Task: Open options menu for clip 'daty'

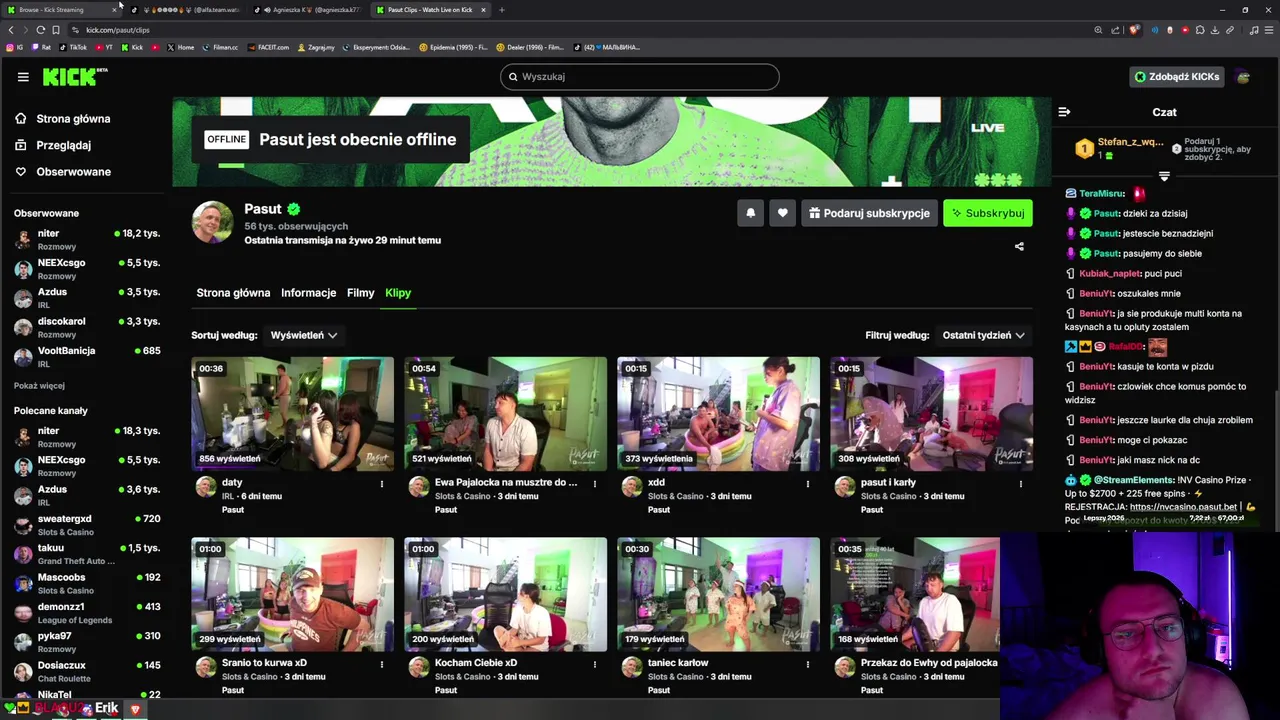Action: [x=381, y=484]
